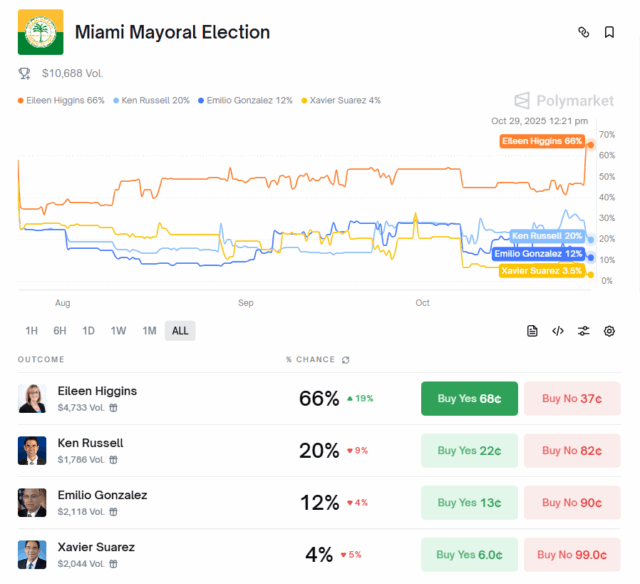
Task: Click Eileen Higgins 66% legend entry
Action: click(61, 100)
